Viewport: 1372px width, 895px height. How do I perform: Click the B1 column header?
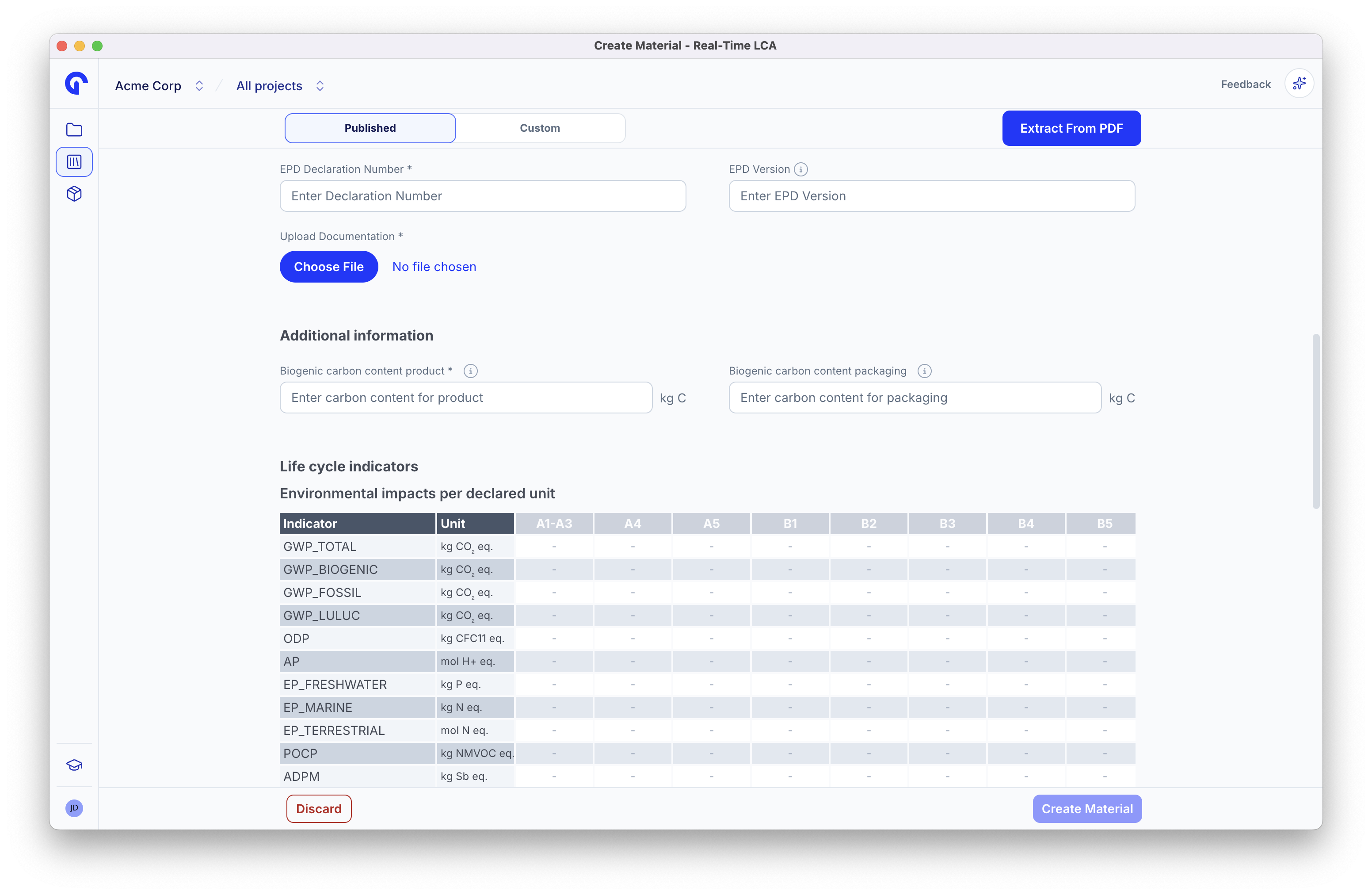(790, 524)
